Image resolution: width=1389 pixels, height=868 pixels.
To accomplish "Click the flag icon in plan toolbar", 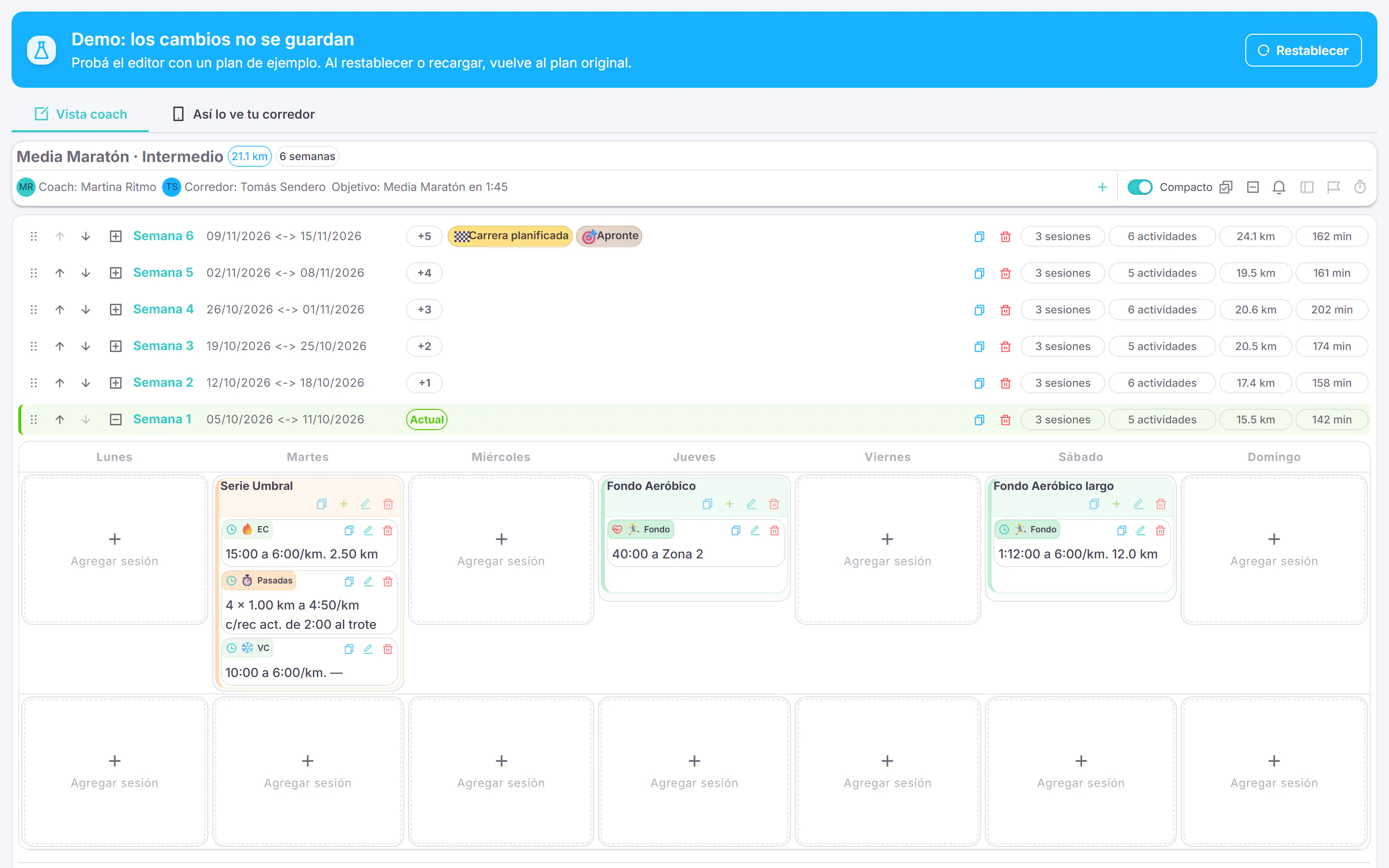I will pos(1334,187).
